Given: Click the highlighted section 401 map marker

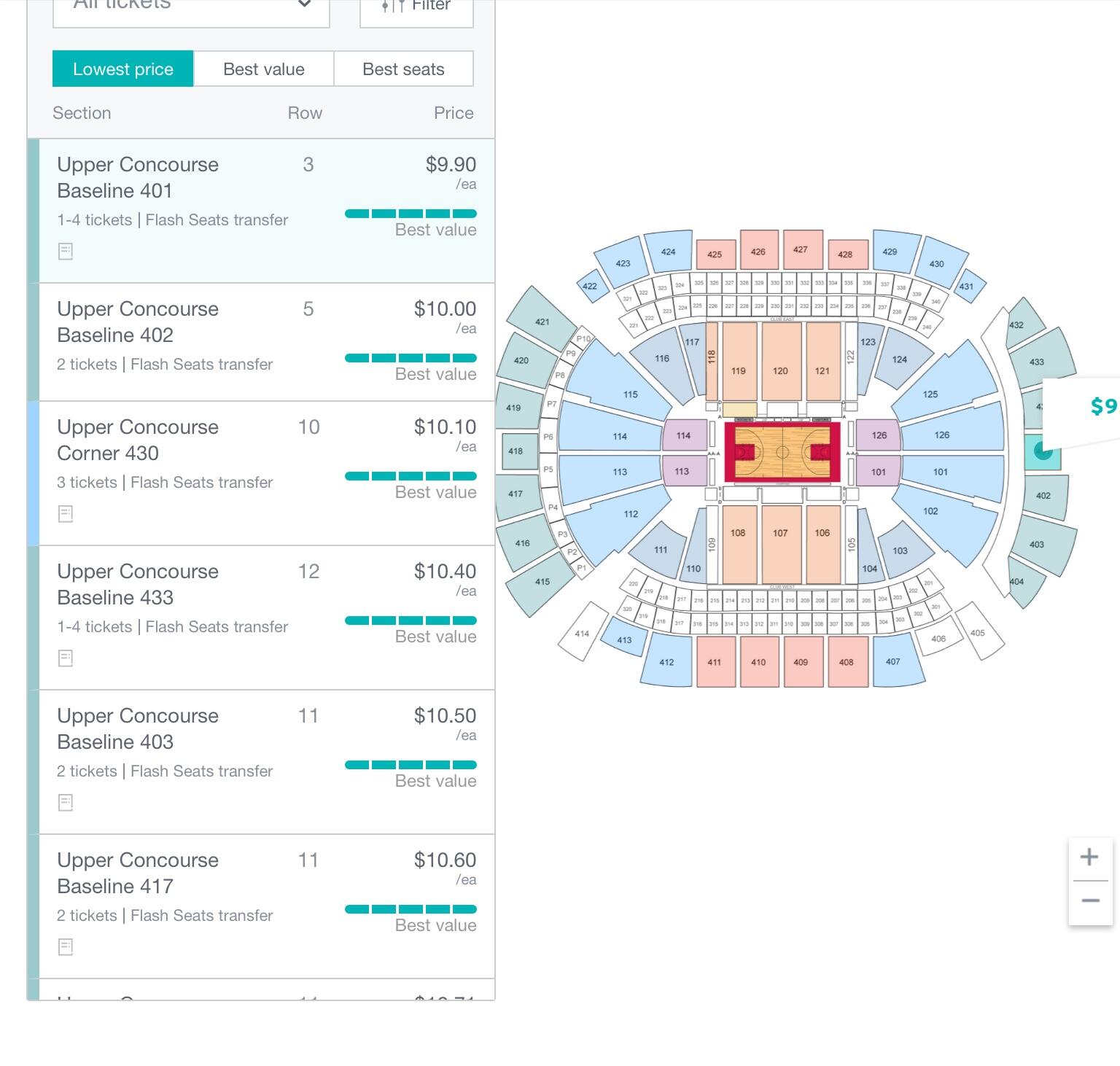Looking at the screenshot, I should [x=1043, y=452].
